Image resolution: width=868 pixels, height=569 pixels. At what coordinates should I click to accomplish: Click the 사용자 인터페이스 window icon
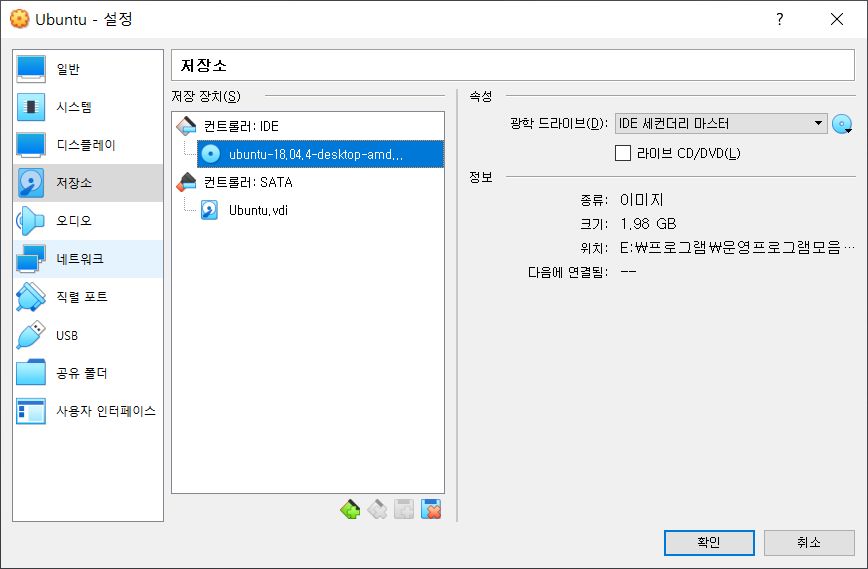30,411
